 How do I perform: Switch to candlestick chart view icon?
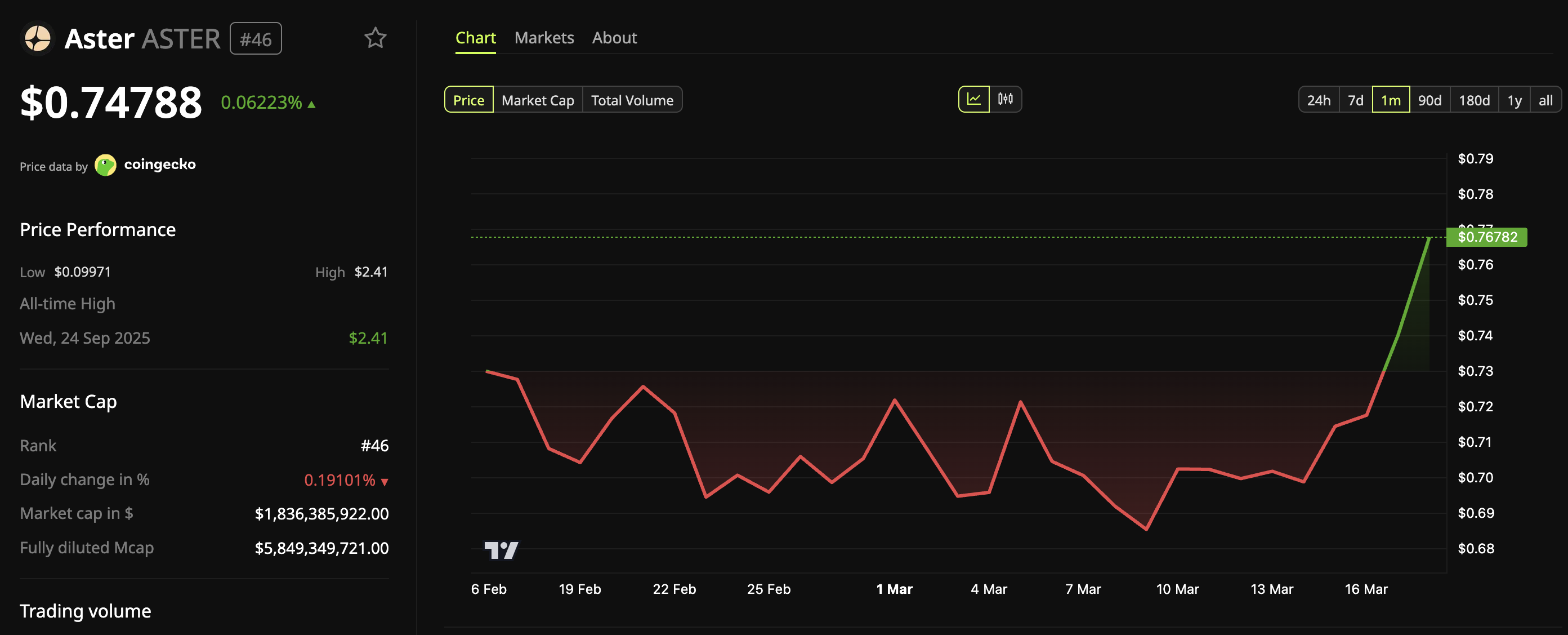click(x=1005, y=99)
